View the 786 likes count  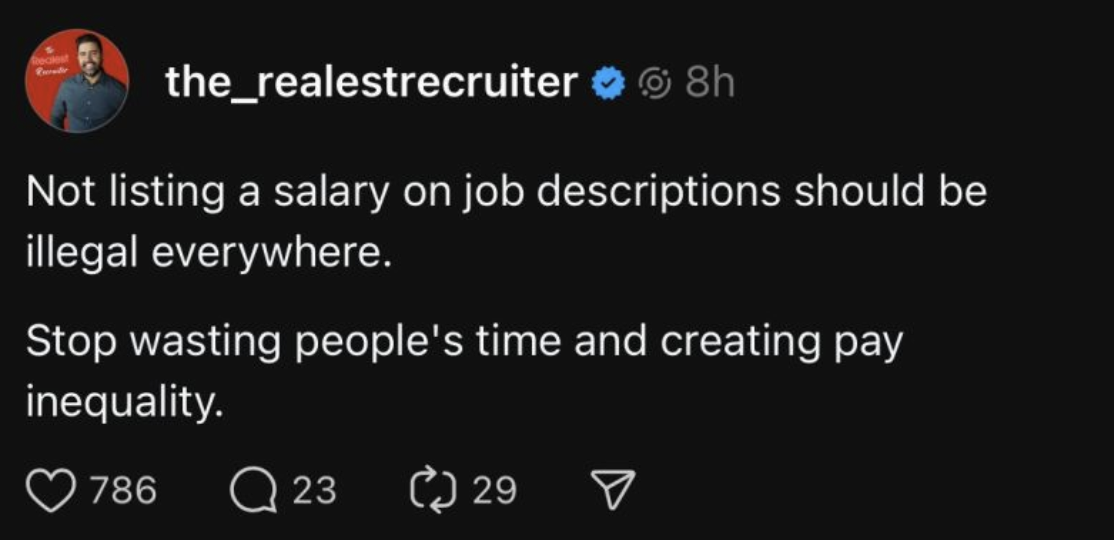point(123,490)
